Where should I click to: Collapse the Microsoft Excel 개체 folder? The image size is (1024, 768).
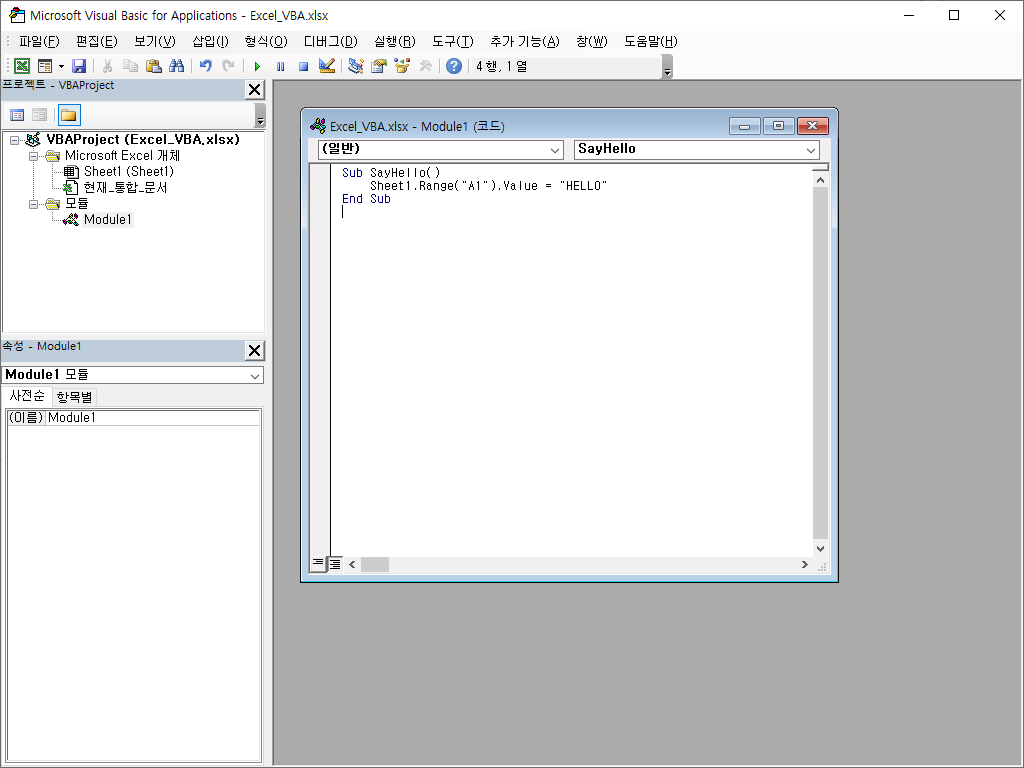tap(33, 156)
